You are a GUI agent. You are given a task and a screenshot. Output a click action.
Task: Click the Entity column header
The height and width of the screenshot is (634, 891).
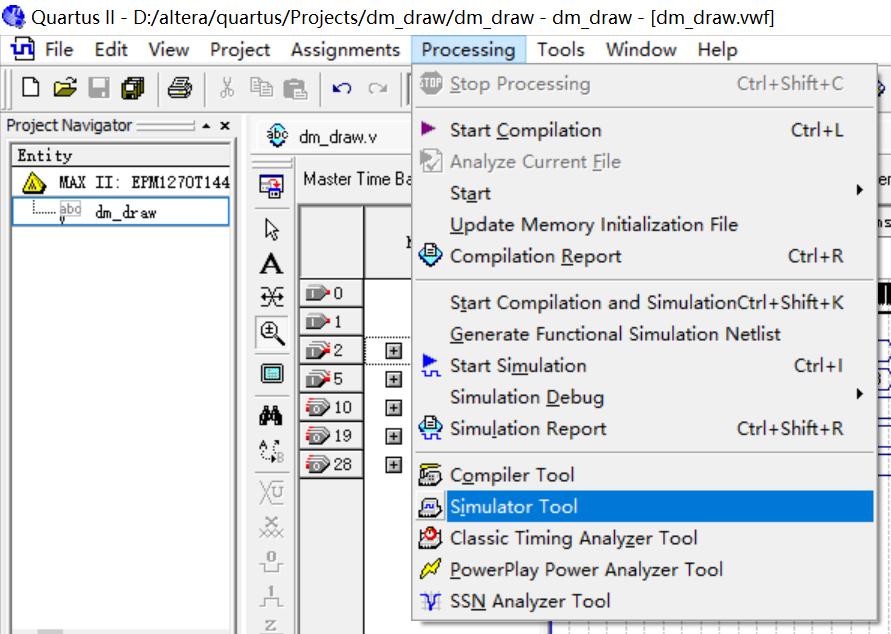pyautogui.click(x=120, y=155)
